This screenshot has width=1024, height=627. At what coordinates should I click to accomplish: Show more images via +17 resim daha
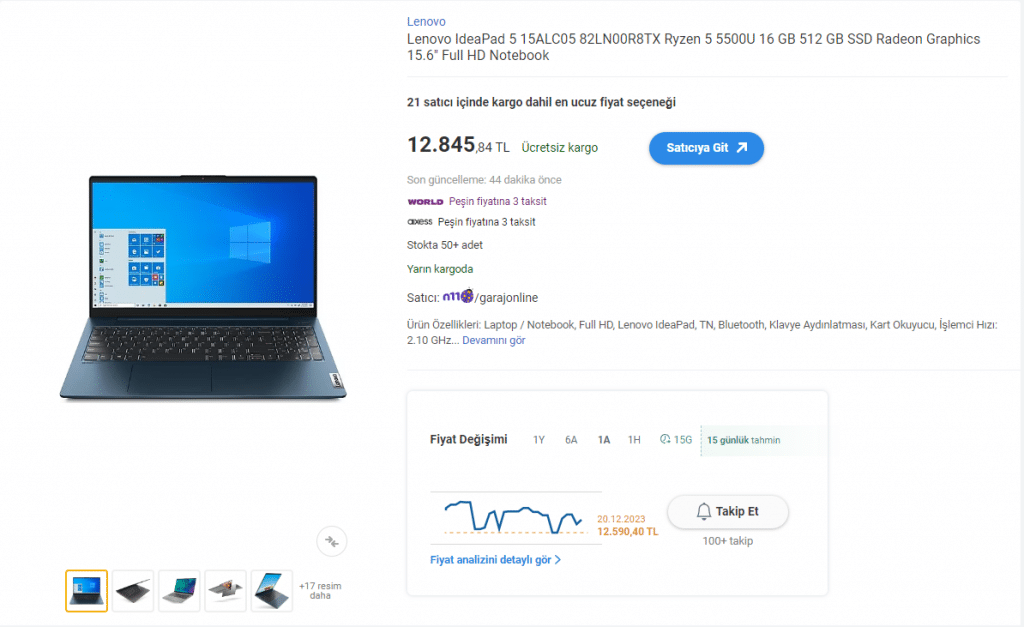[320, 590]
